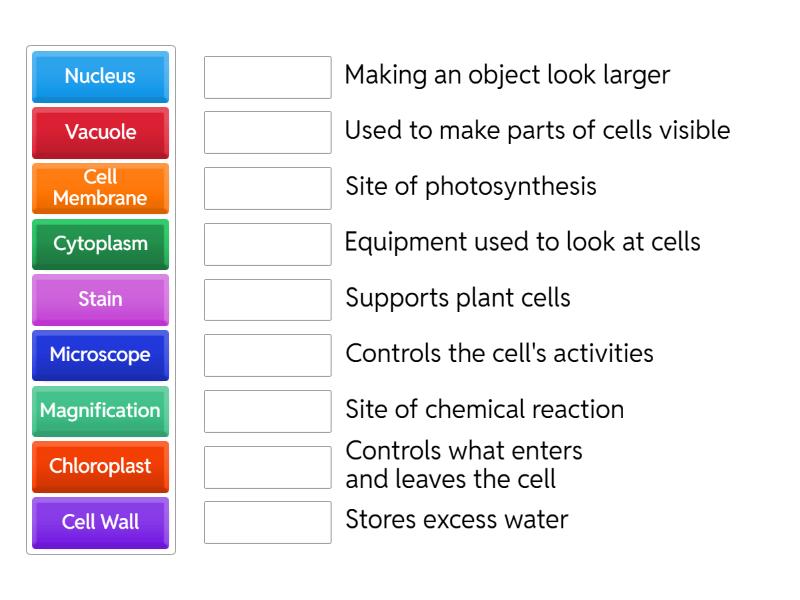The image size is (800, 600).
Task: Choose the Cytoplasm tile
Action: 100,244
